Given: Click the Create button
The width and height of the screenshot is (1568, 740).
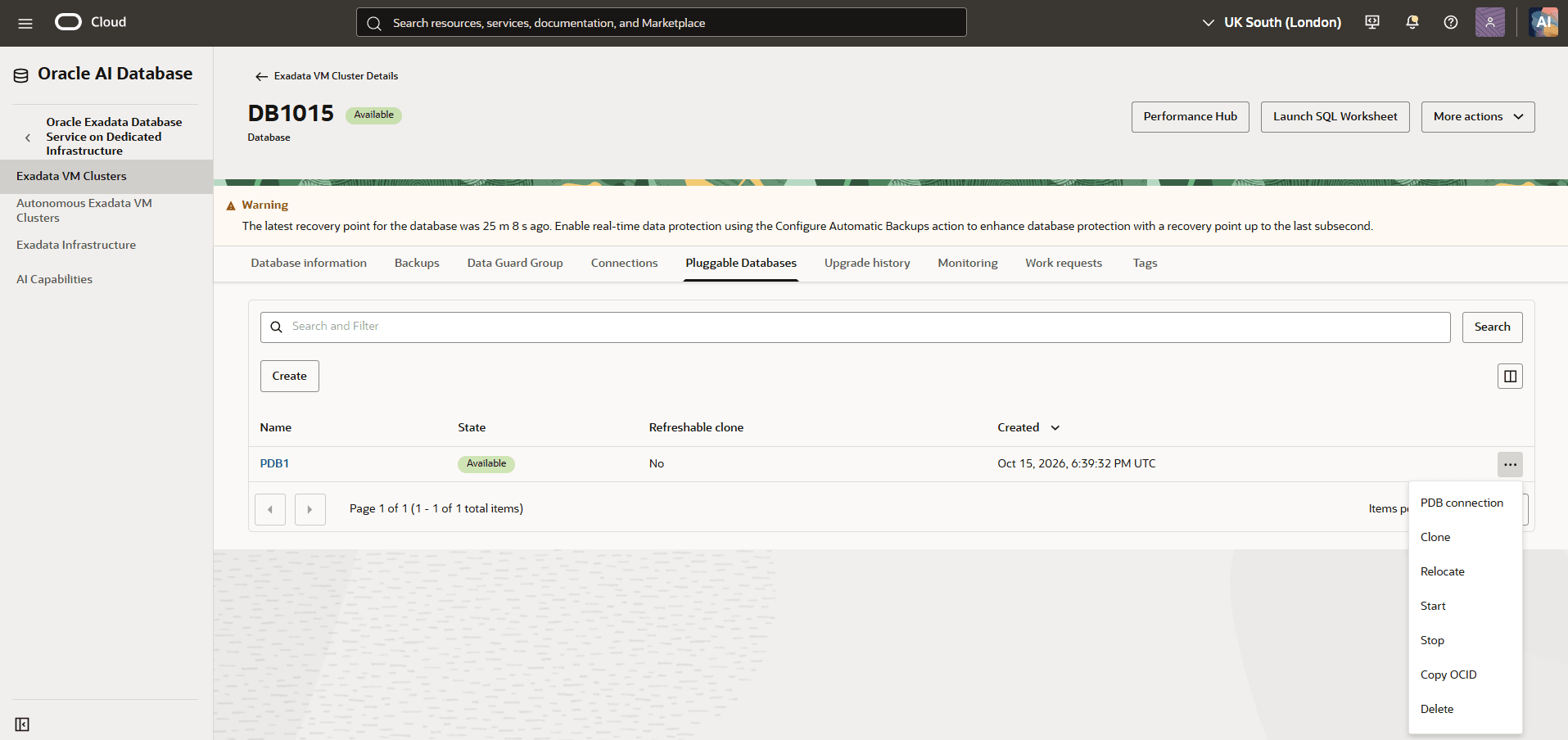Looking at the screenshot, I should [x=290, y=377].
